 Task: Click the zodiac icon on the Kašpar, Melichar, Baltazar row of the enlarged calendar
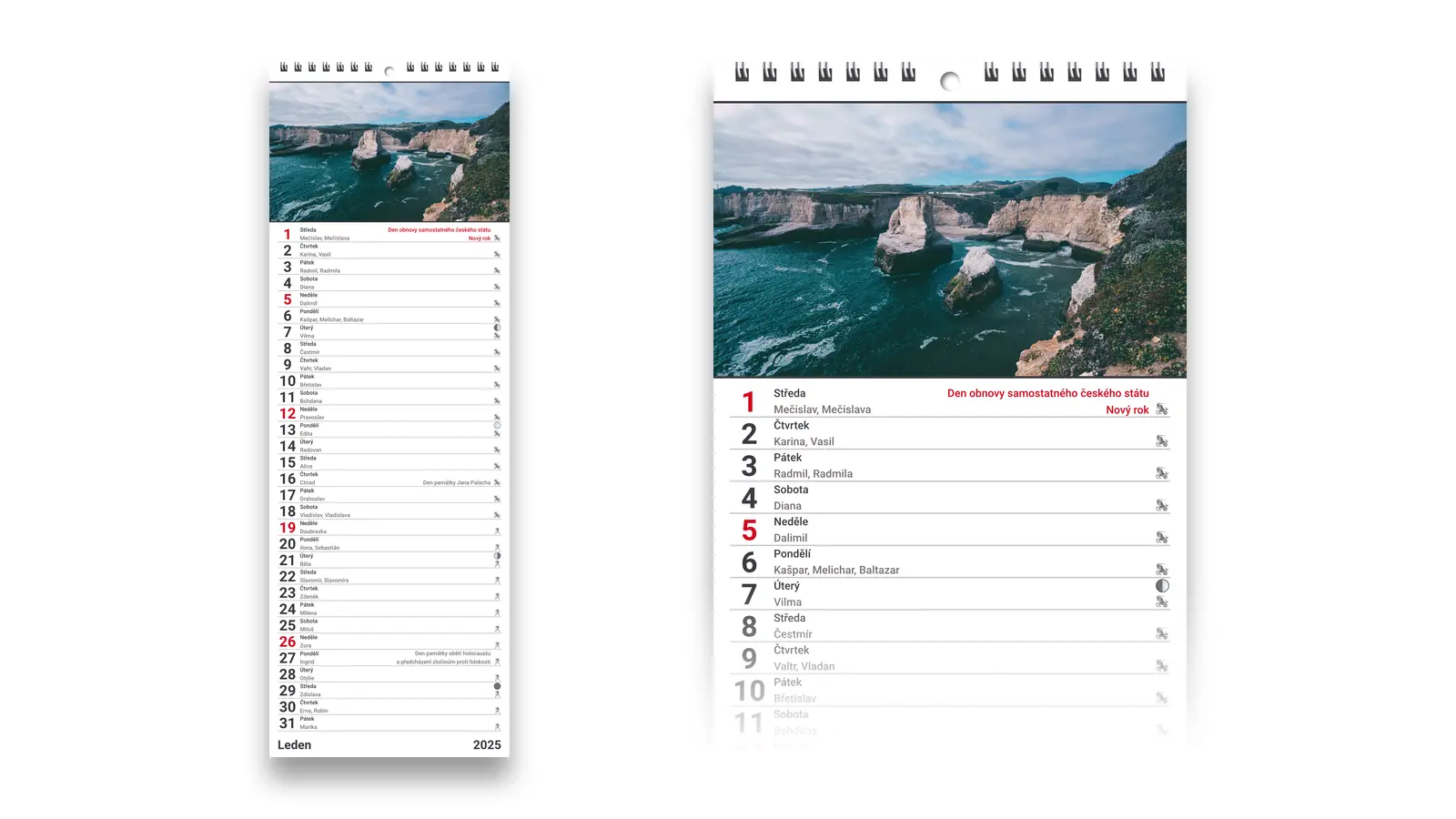1162,570
